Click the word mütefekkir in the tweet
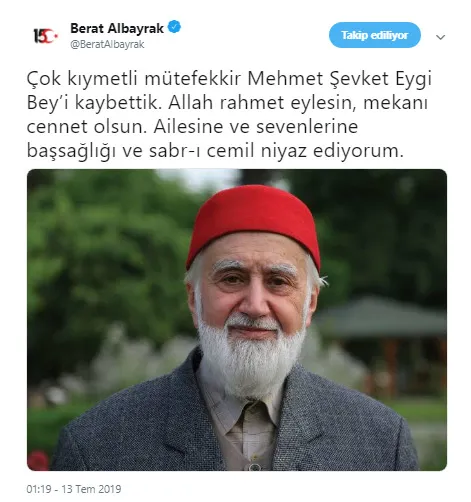 [x=192, y=79]
